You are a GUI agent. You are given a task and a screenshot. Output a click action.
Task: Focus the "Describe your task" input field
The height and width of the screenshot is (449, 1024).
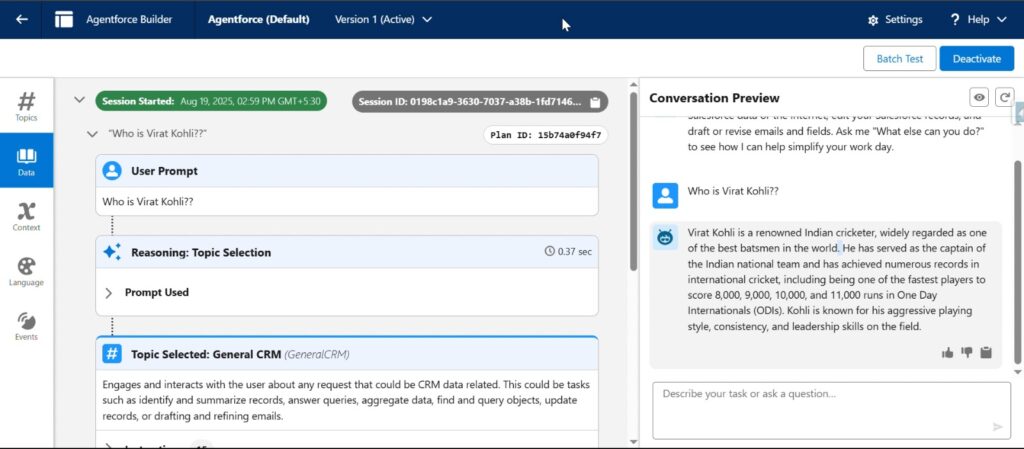831,410
